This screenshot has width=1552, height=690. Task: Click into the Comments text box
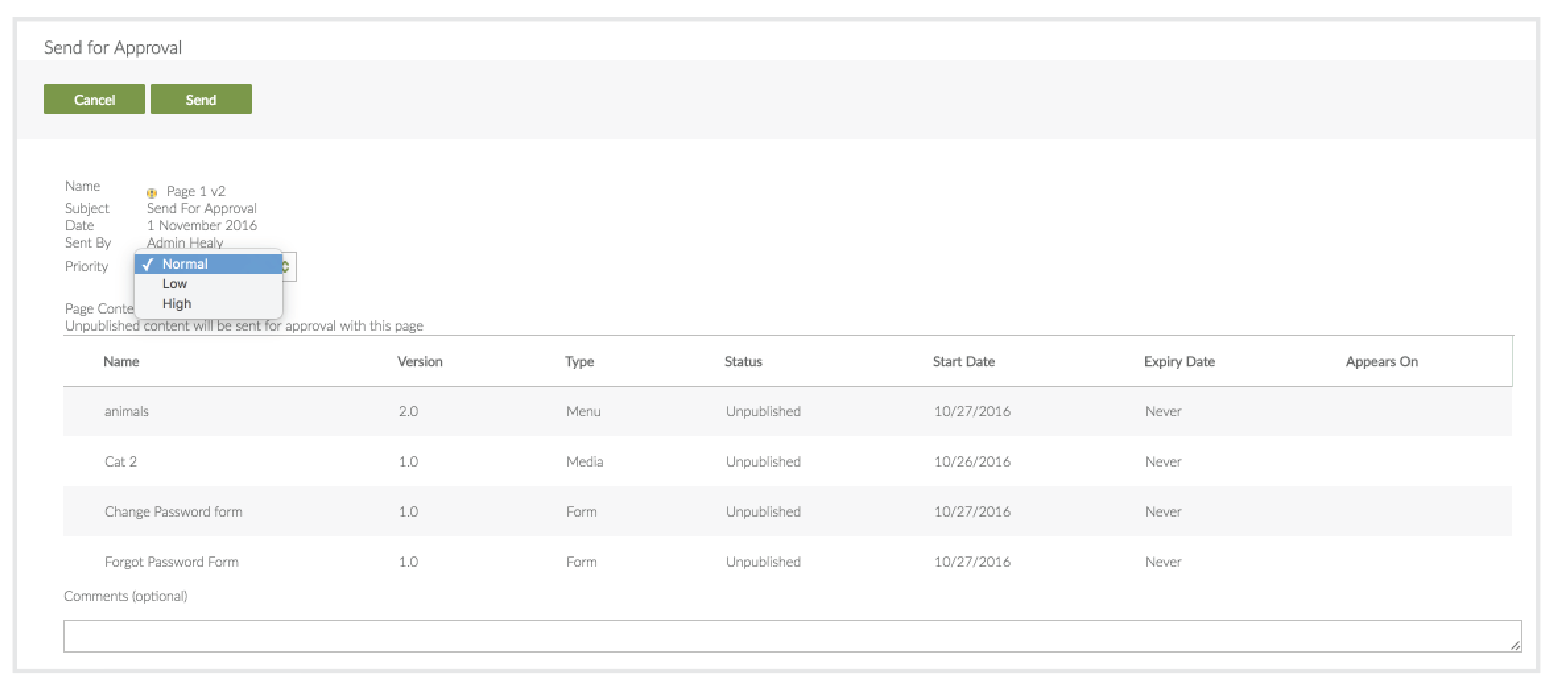(x=791, y=636)
